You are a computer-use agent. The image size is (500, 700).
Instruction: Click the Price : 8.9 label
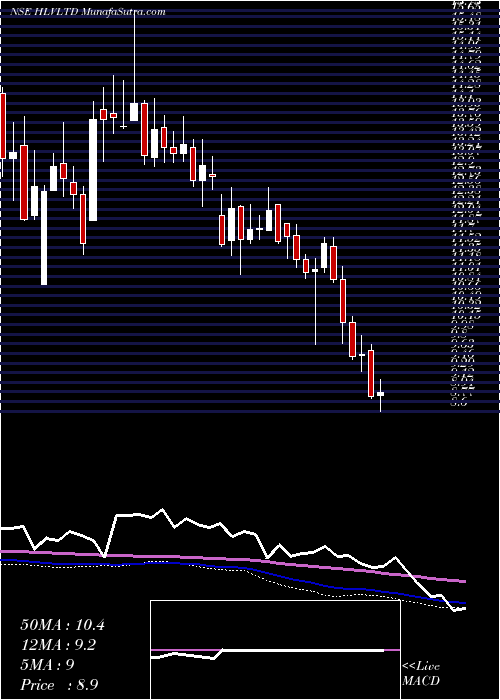(x=59, y=685)
